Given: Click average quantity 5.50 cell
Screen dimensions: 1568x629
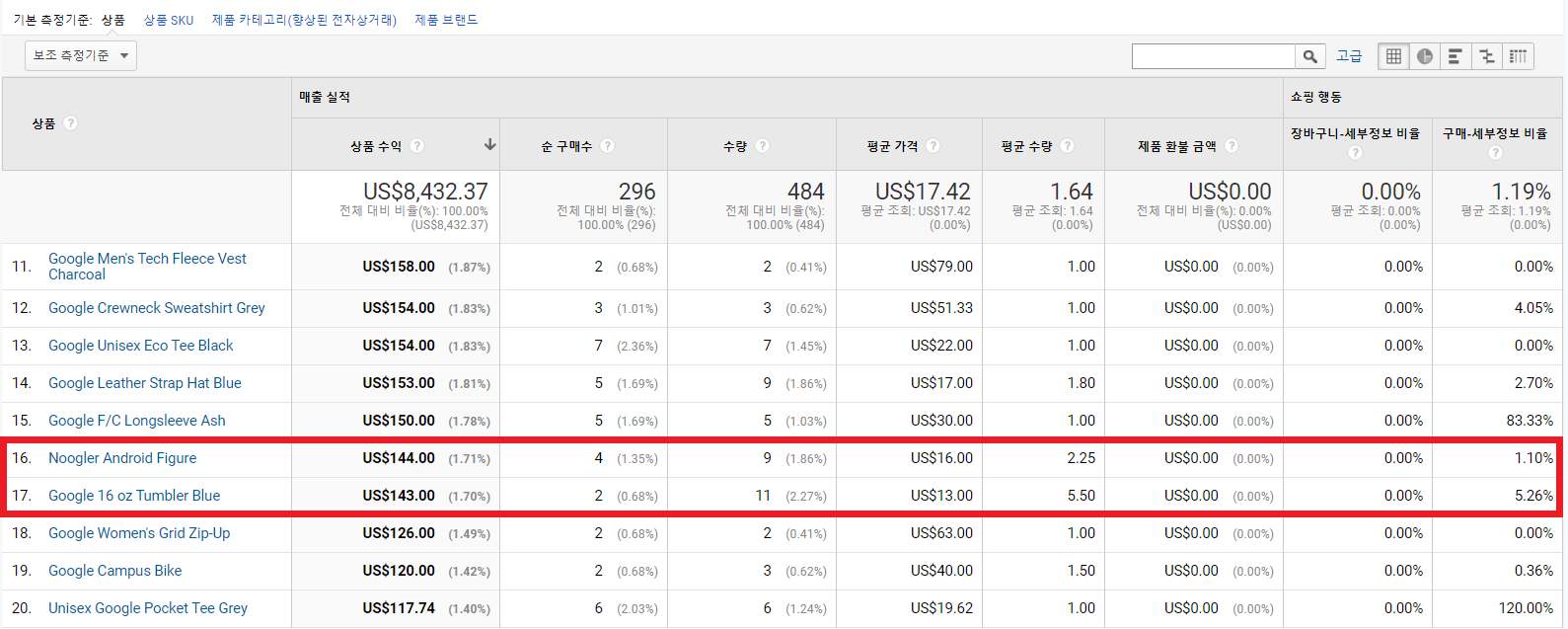Looking at the screenshot, I should (x=1082, y=496).
